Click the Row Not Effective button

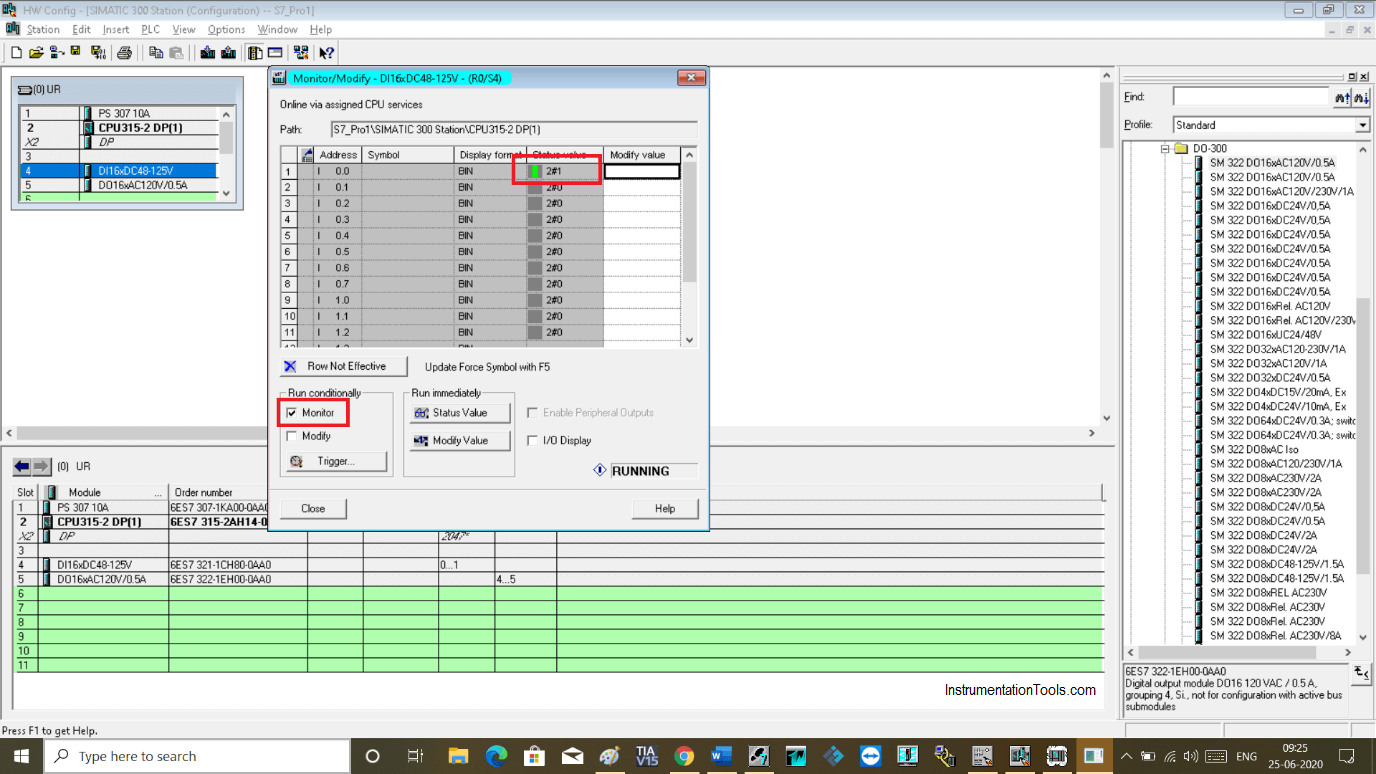click(x=344, y=366)
